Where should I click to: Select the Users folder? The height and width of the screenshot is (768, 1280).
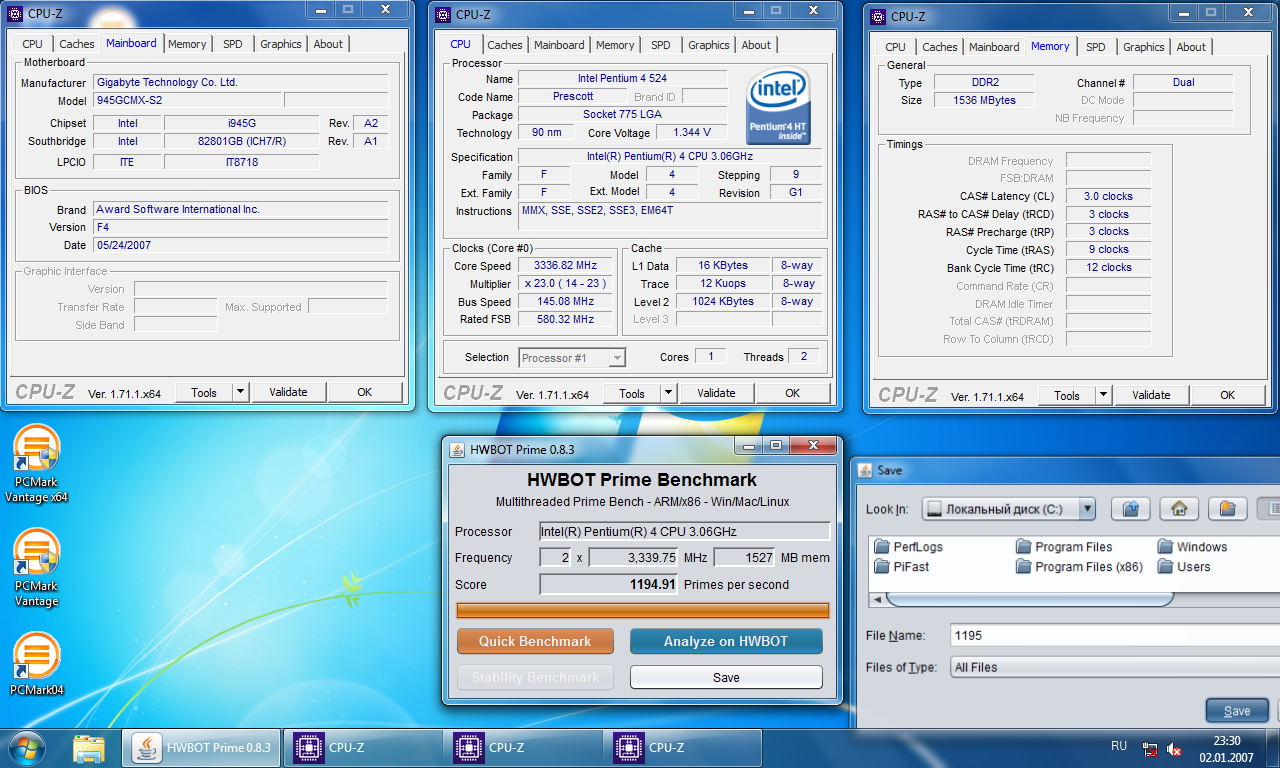pos(1184,567)
